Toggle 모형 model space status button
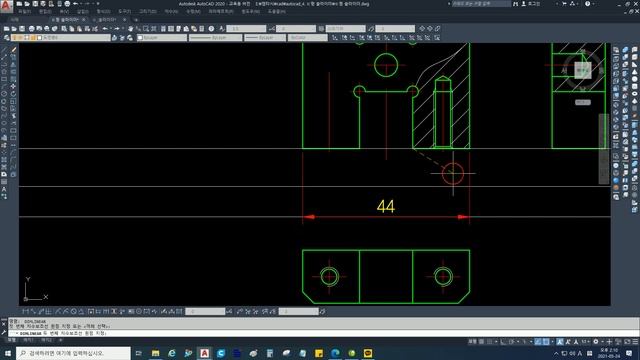Image resolution: width=640 pixels, height=360 pixels. pyautogui.click(x=472, y=342)
